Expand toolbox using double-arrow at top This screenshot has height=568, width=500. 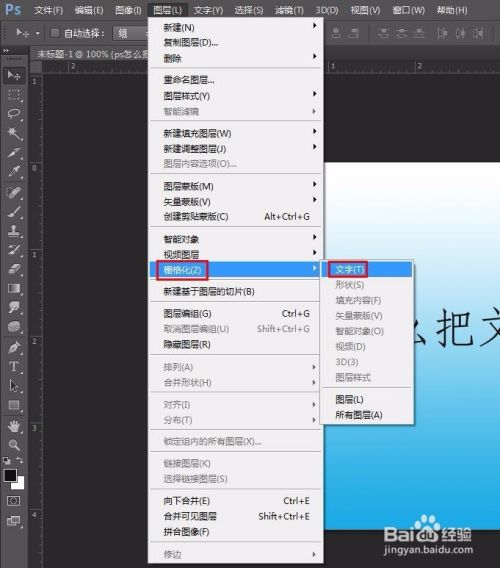(6, 50)
